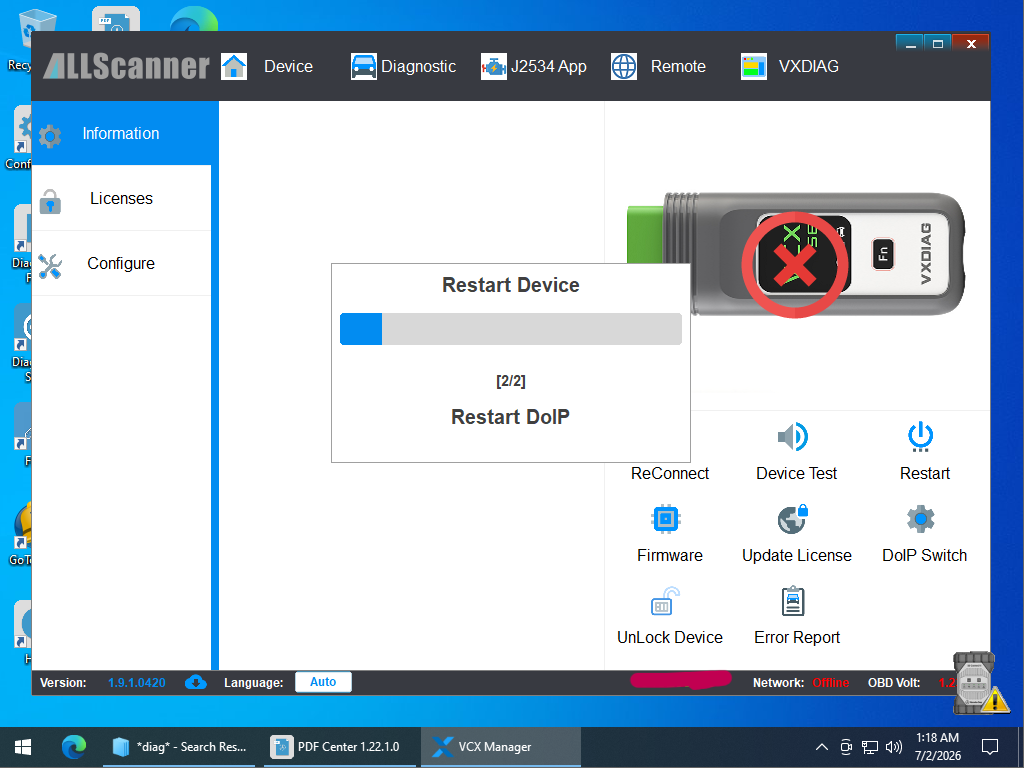
Task: Click the Update License label
Action: [797, 556]
